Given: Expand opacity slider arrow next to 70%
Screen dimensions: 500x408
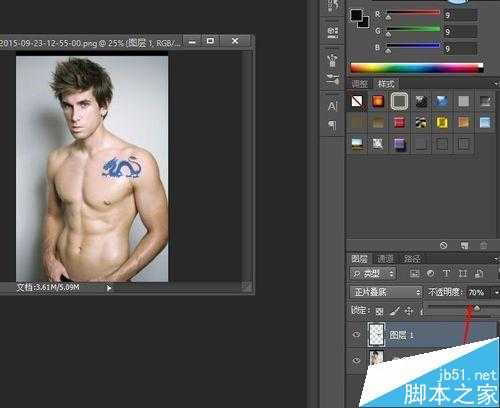Looking at the screenshot, I should [496, 293].
